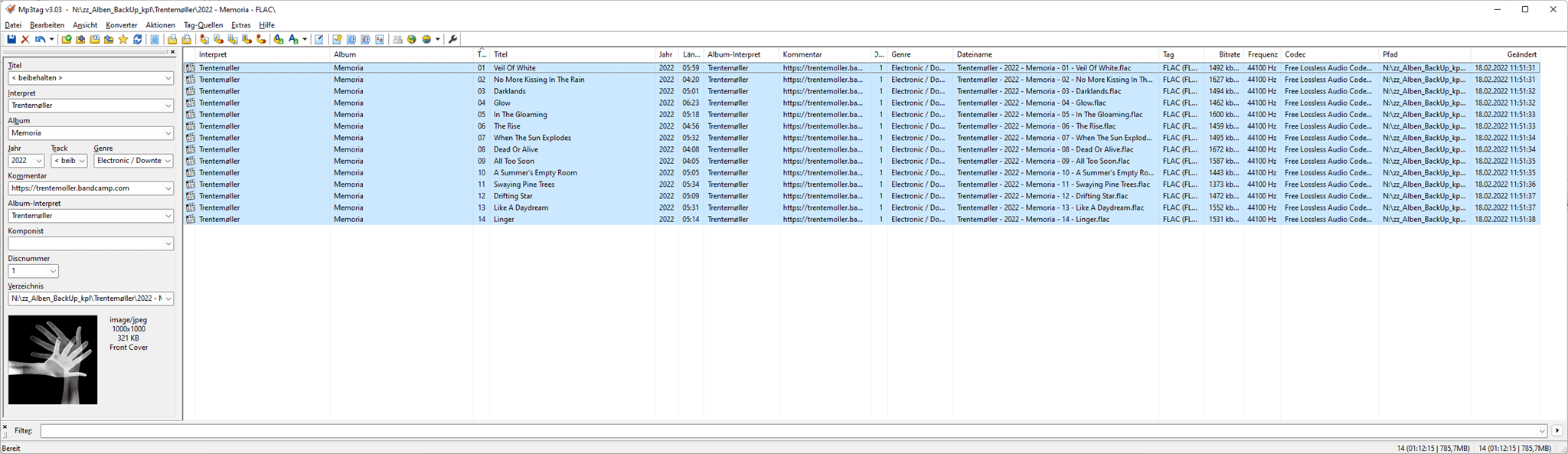
Task: Refresh the file list
Action: [x=137, y=39]
